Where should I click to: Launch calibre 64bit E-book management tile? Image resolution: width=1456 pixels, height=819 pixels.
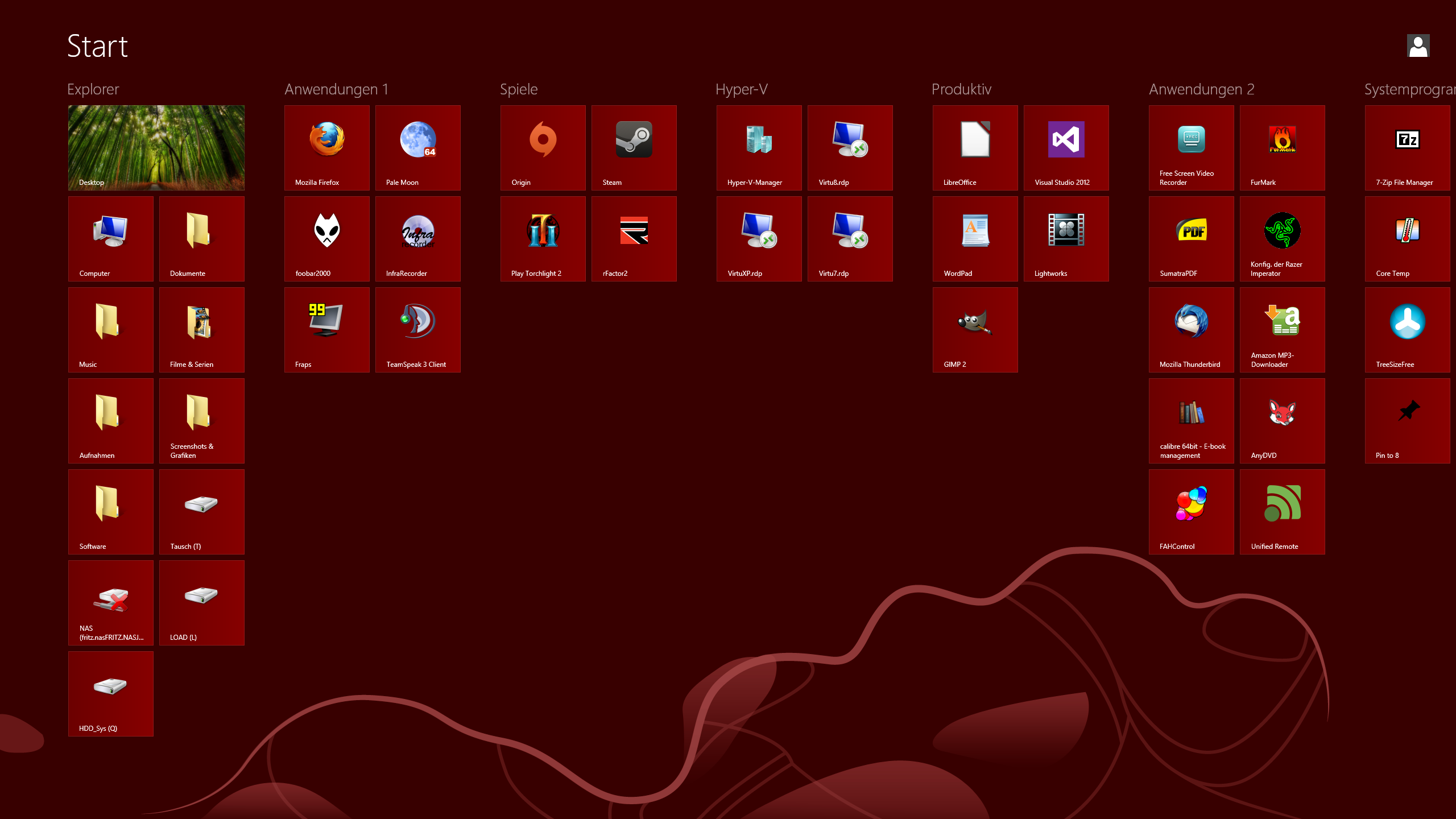pos(1192,421)
